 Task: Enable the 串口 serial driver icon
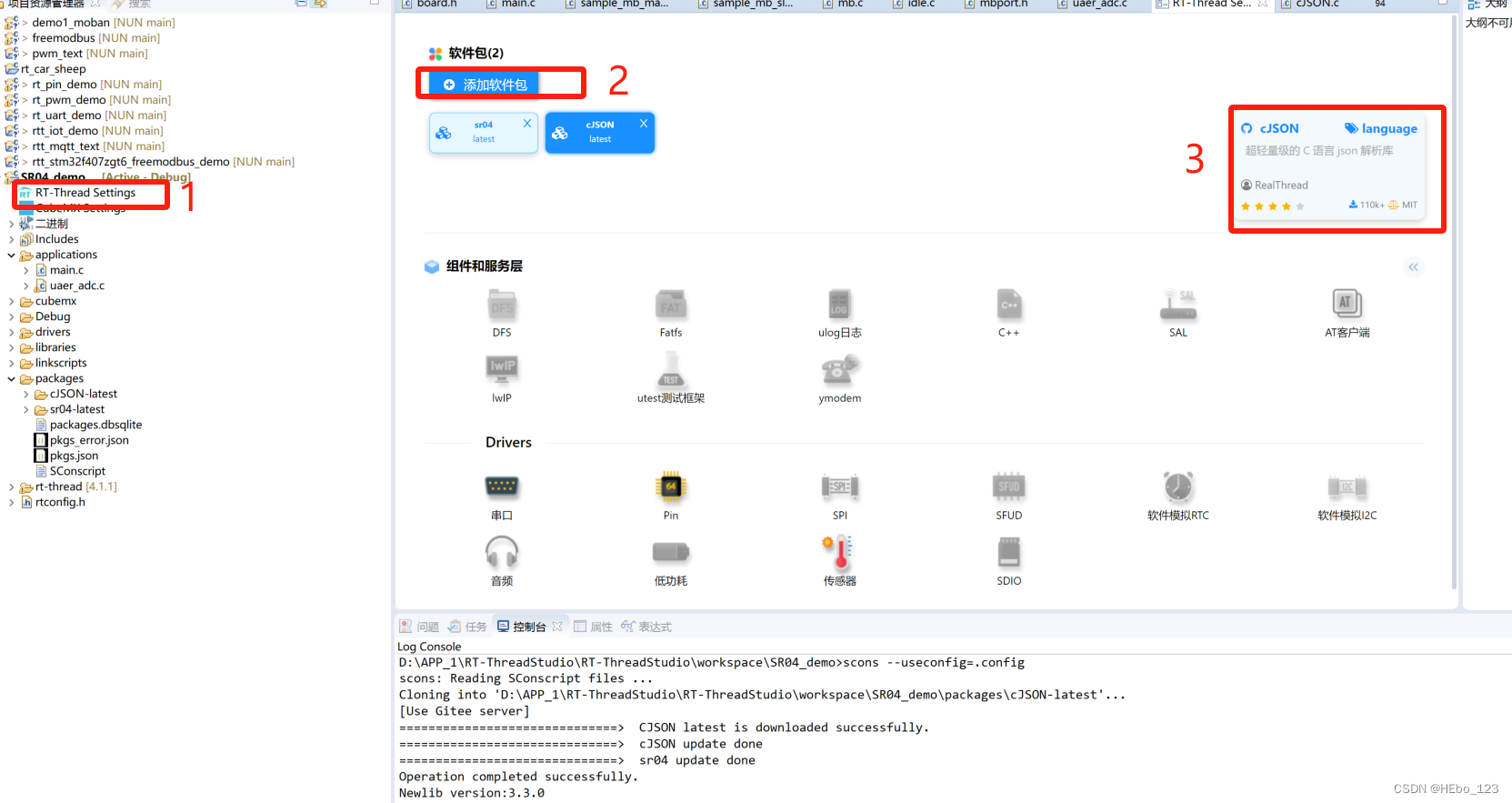(x=502, y=487)
